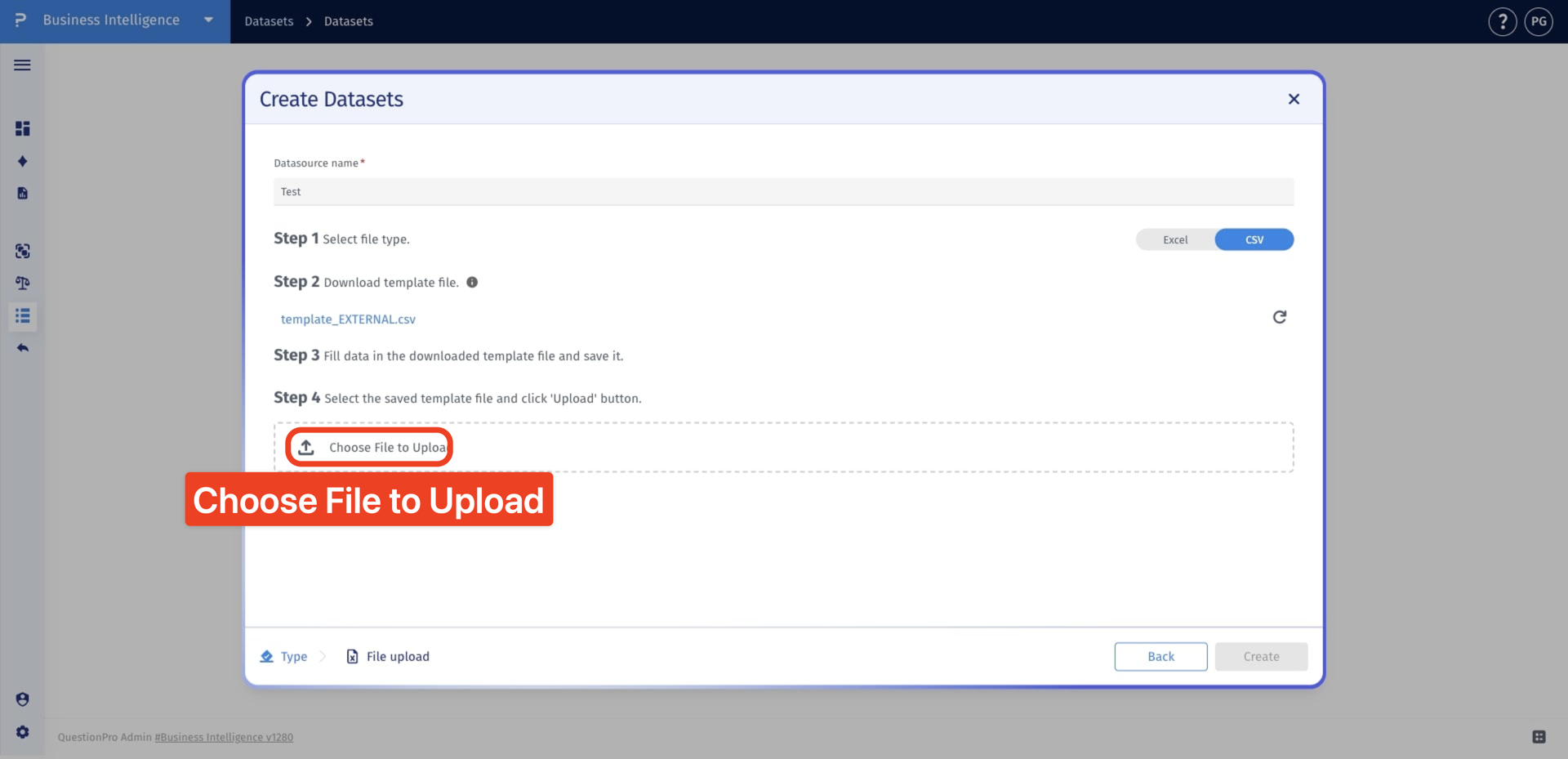Click the second Datasets breadcrumb
This screenshot has width=1568, height=759.
pos(349,21)
